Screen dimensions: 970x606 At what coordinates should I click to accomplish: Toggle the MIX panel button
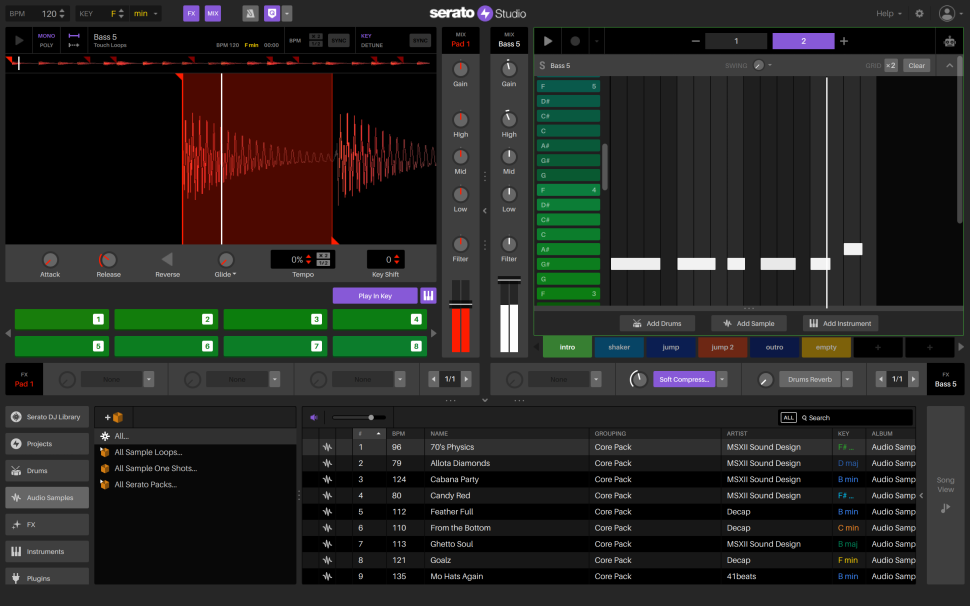(x=213, y=13)
